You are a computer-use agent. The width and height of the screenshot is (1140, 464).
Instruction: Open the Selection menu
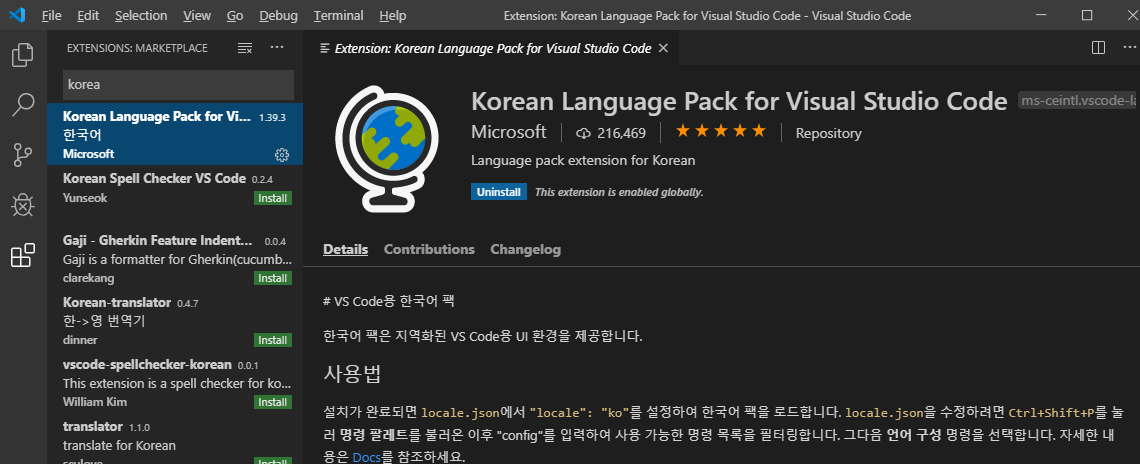[x=141, y=15]
